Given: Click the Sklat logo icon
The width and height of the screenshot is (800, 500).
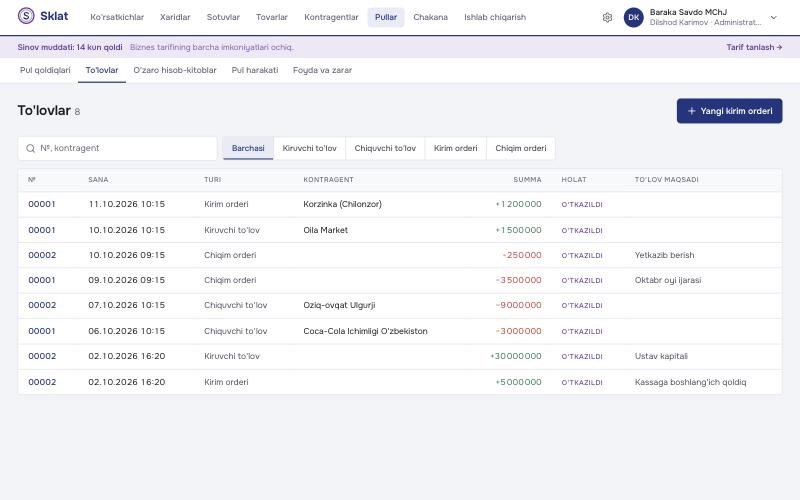Looking at the screenshot, I should click(26, 16).
